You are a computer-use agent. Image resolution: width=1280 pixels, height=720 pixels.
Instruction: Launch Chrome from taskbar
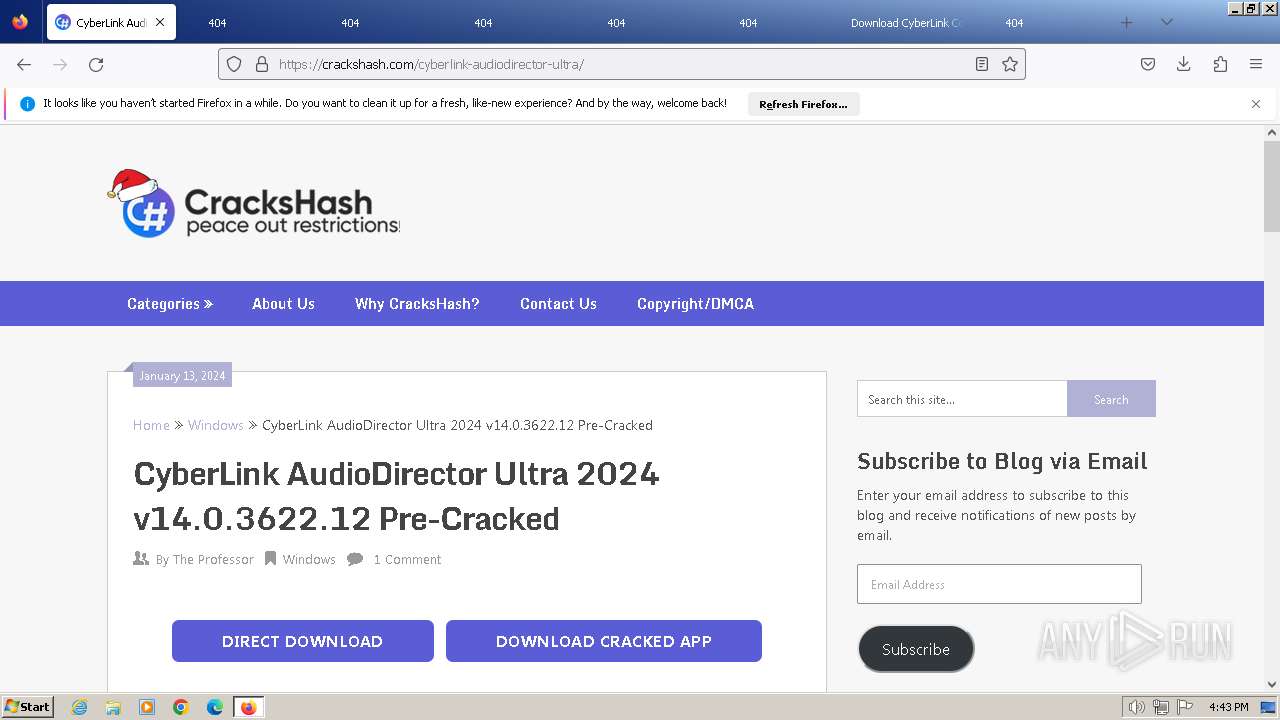point(181,707)
